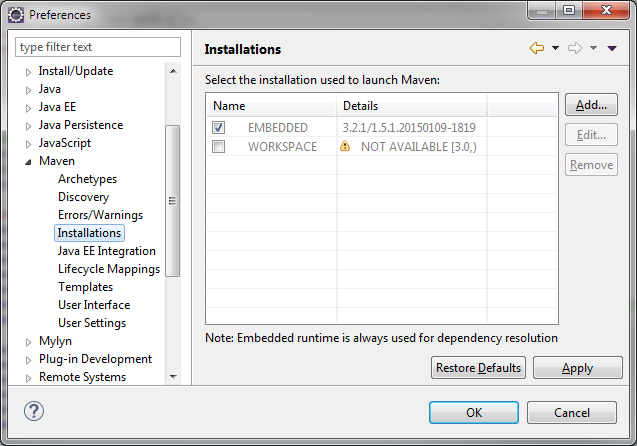
Task: Open the User Settings preference page
Action: [92, 323]
